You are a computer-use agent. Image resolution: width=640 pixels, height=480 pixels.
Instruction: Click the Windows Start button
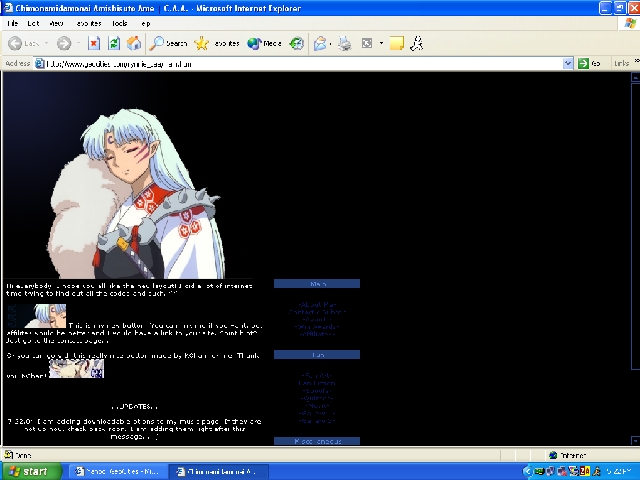click(31, 471)
